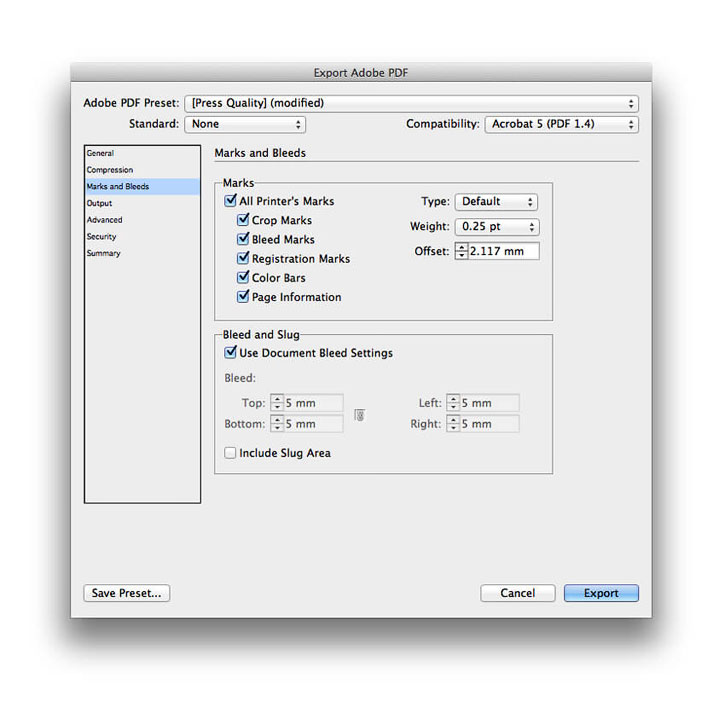Select Output in the sidebar list
Image resolution: width=725 pixels, height=707 pixels.
pos(142,203)
